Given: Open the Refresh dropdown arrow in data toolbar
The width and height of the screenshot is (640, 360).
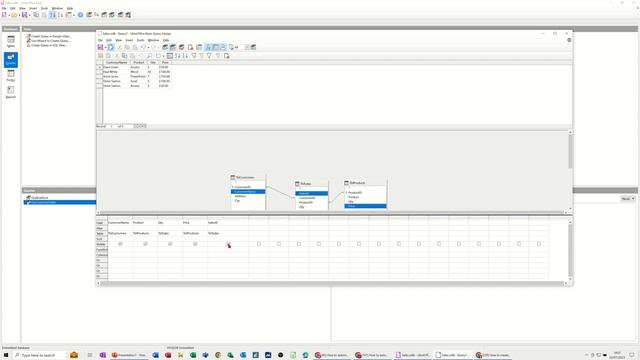Looking at the screenshot, I should (x=163, y=56).
